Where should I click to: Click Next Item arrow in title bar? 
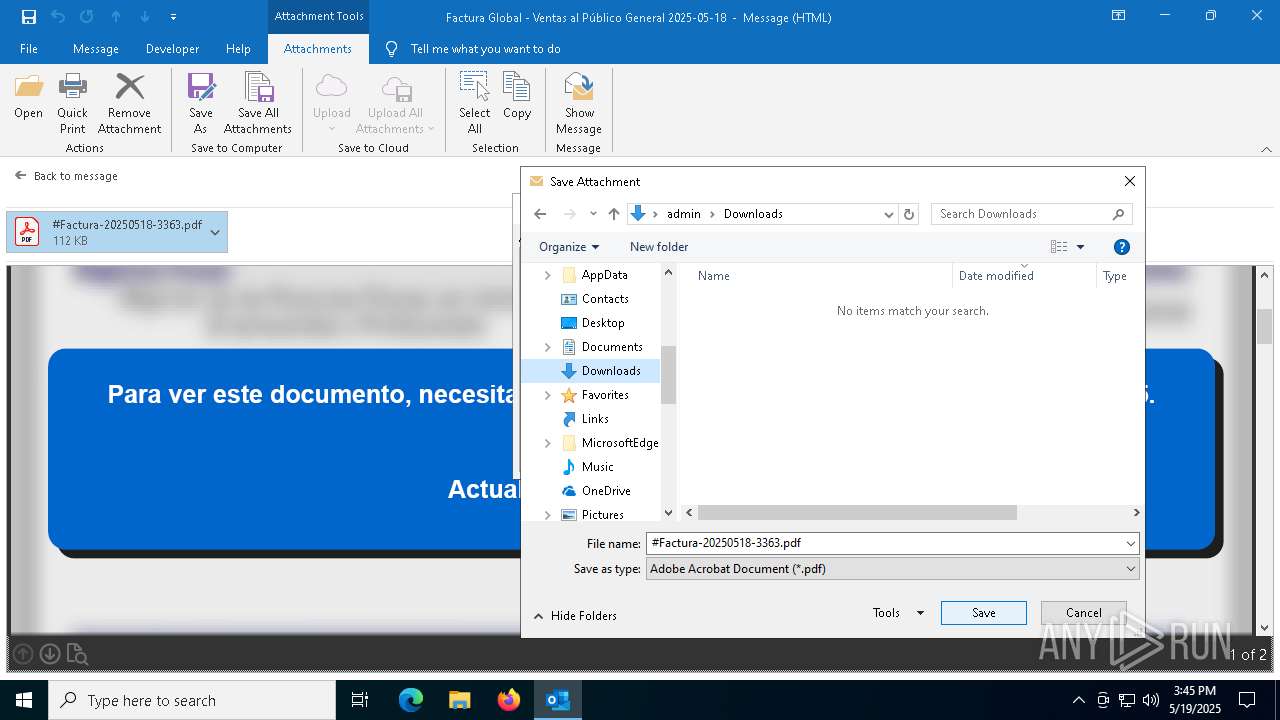[x=145, y=16]
